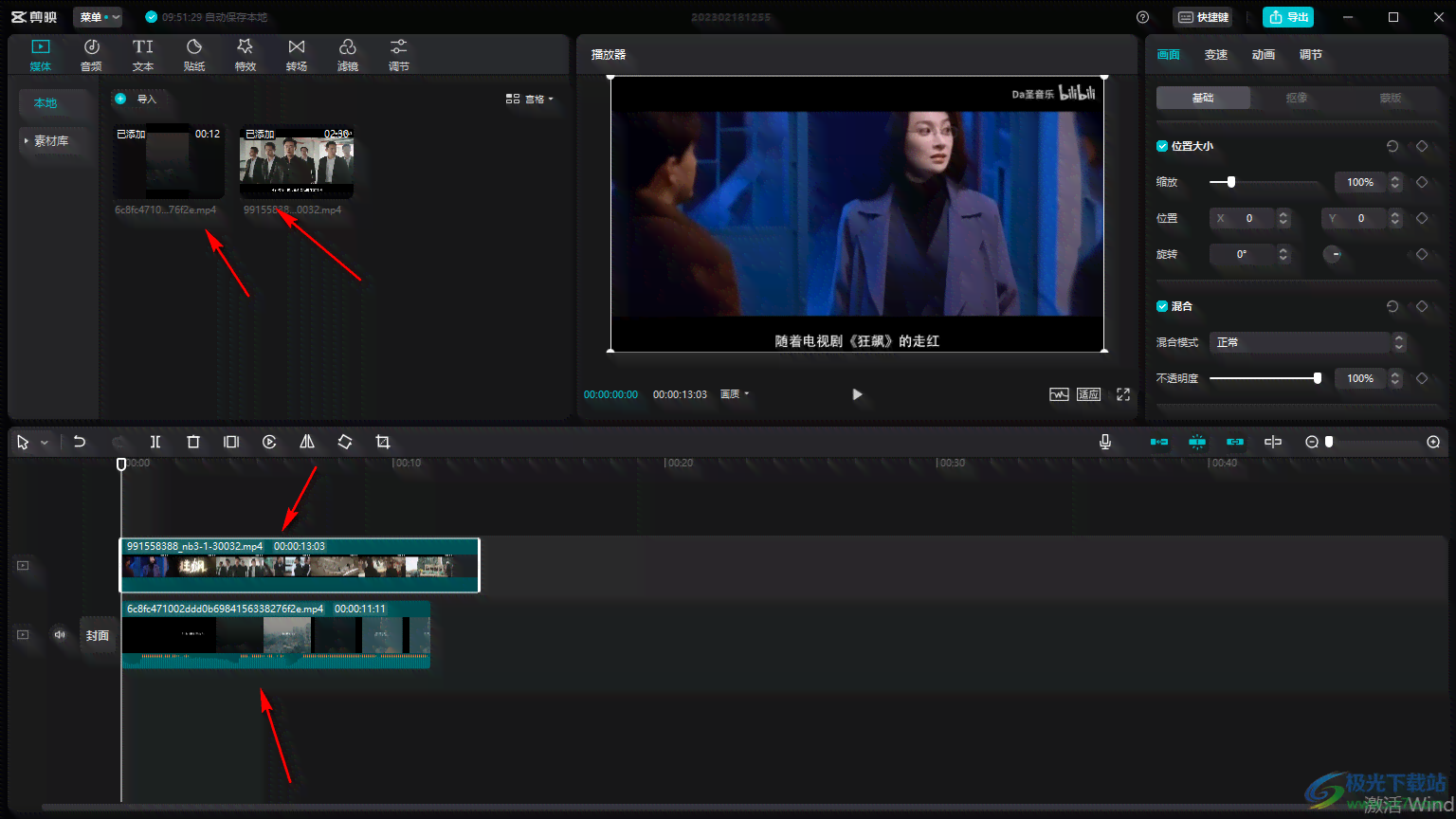Open the 贴纸 sticker tab
Image resolution: width=1456 pixels, height=819 pixels.
194,55
